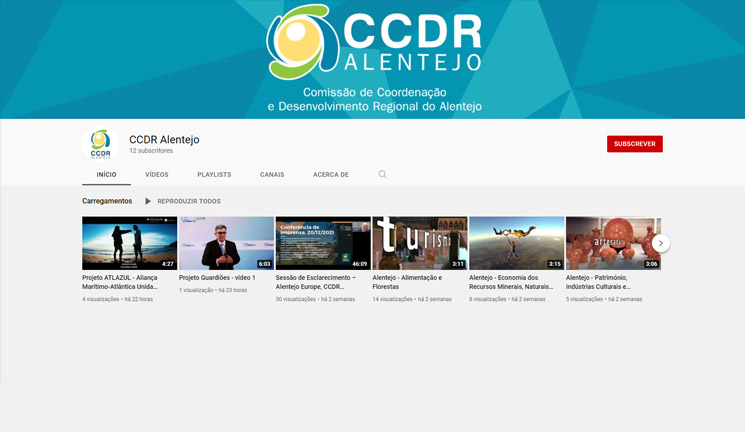Click the 12 subscritores text
The width and height of the screenshot is (745, 432).
[151, 151]
